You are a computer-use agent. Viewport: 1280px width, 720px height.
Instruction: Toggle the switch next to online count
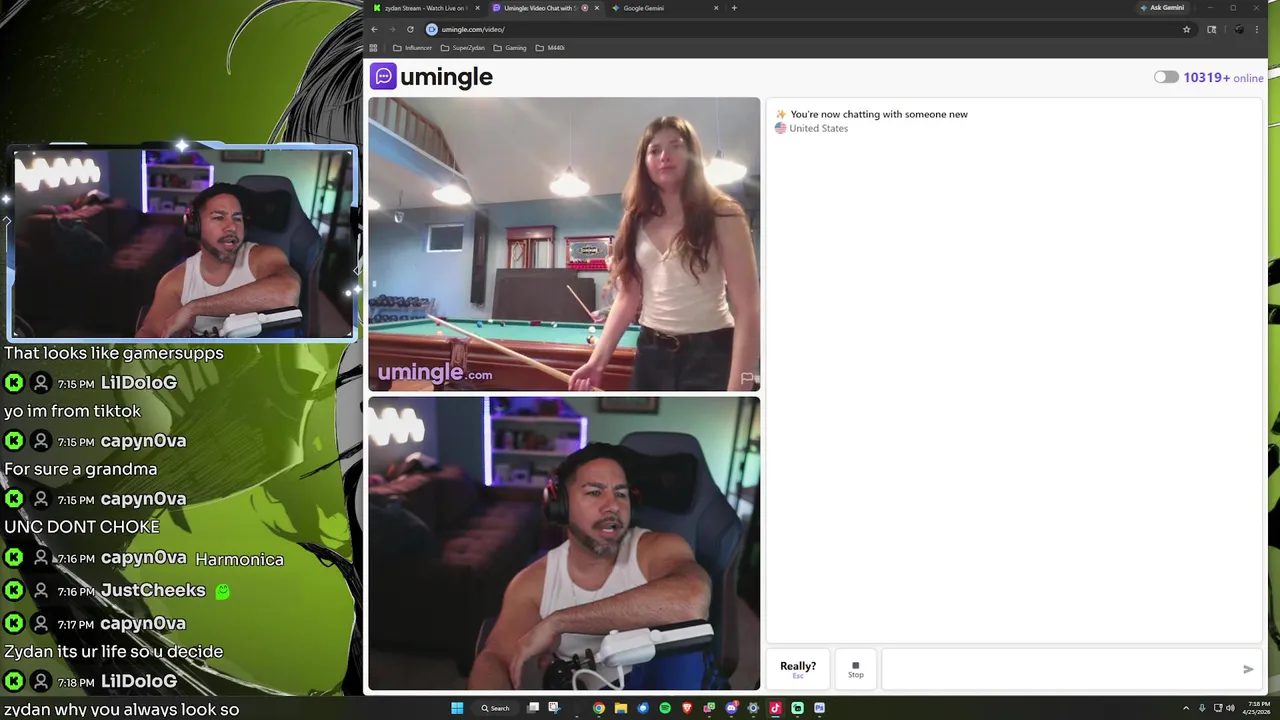coord(1166,77)
